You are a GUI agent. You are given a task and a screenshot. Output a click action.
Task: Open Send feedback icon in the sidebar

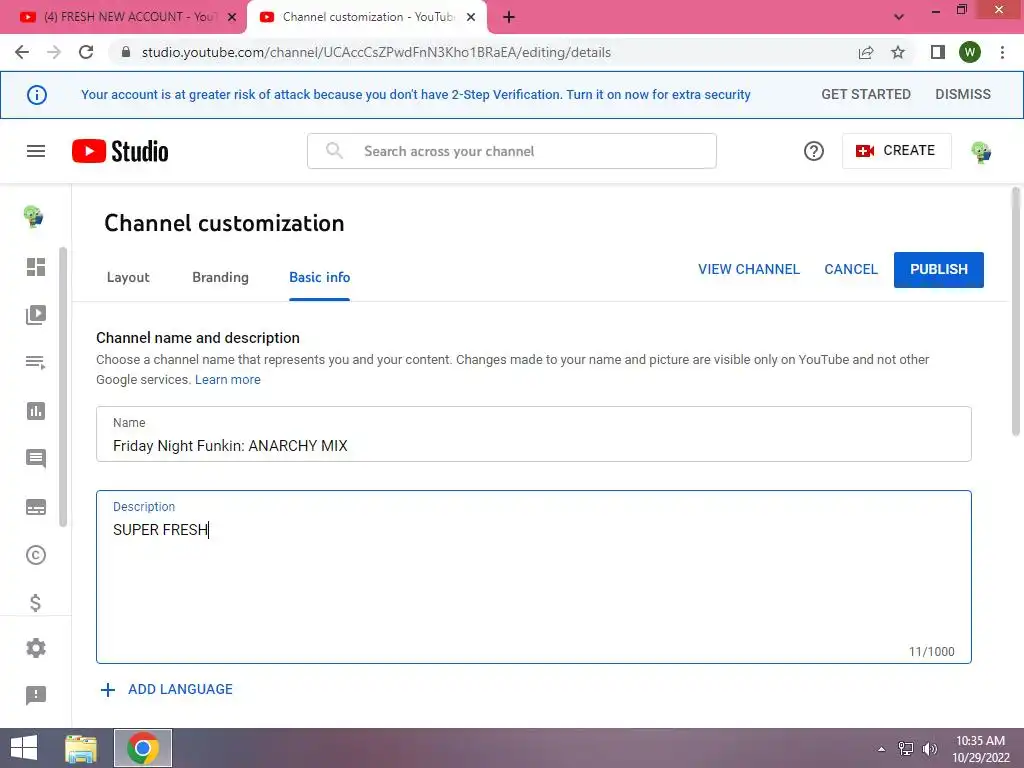[x=36, y=695]
